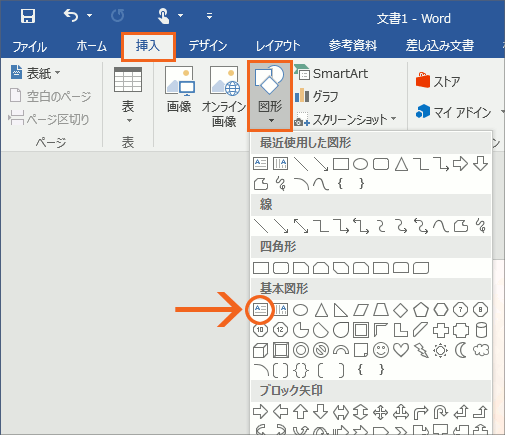Select the double-headed arrow line under 線

[301, 226]
